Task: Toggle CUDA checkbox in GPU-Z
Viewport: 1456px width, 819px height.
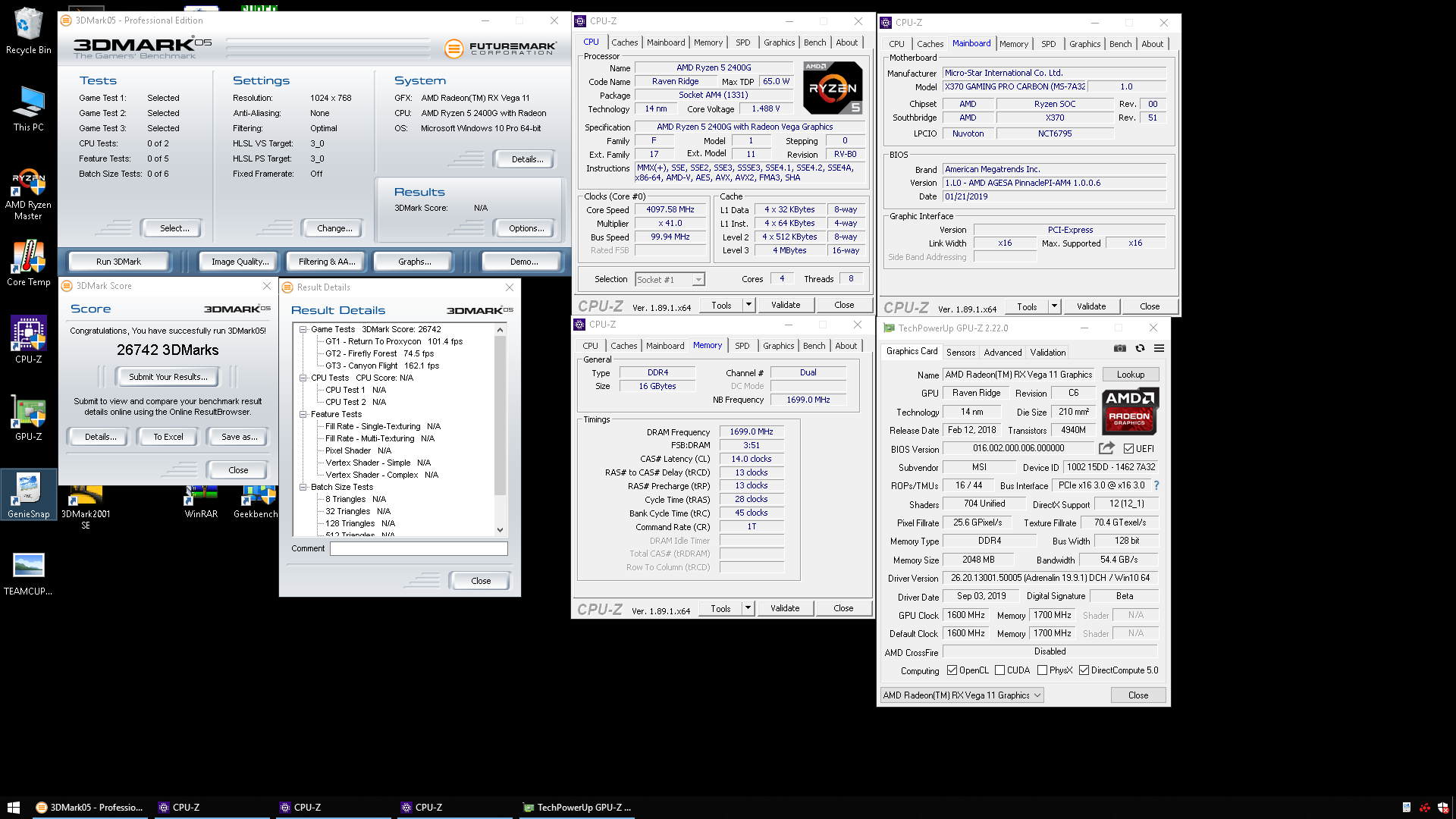Action: tap(999, 670)
